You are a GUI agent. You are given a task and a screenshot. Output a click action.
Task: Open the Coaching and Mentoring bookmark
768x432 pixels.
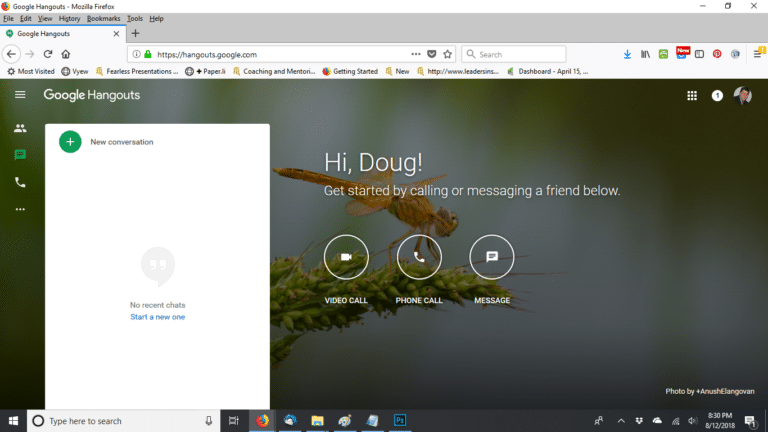point(274,72)
